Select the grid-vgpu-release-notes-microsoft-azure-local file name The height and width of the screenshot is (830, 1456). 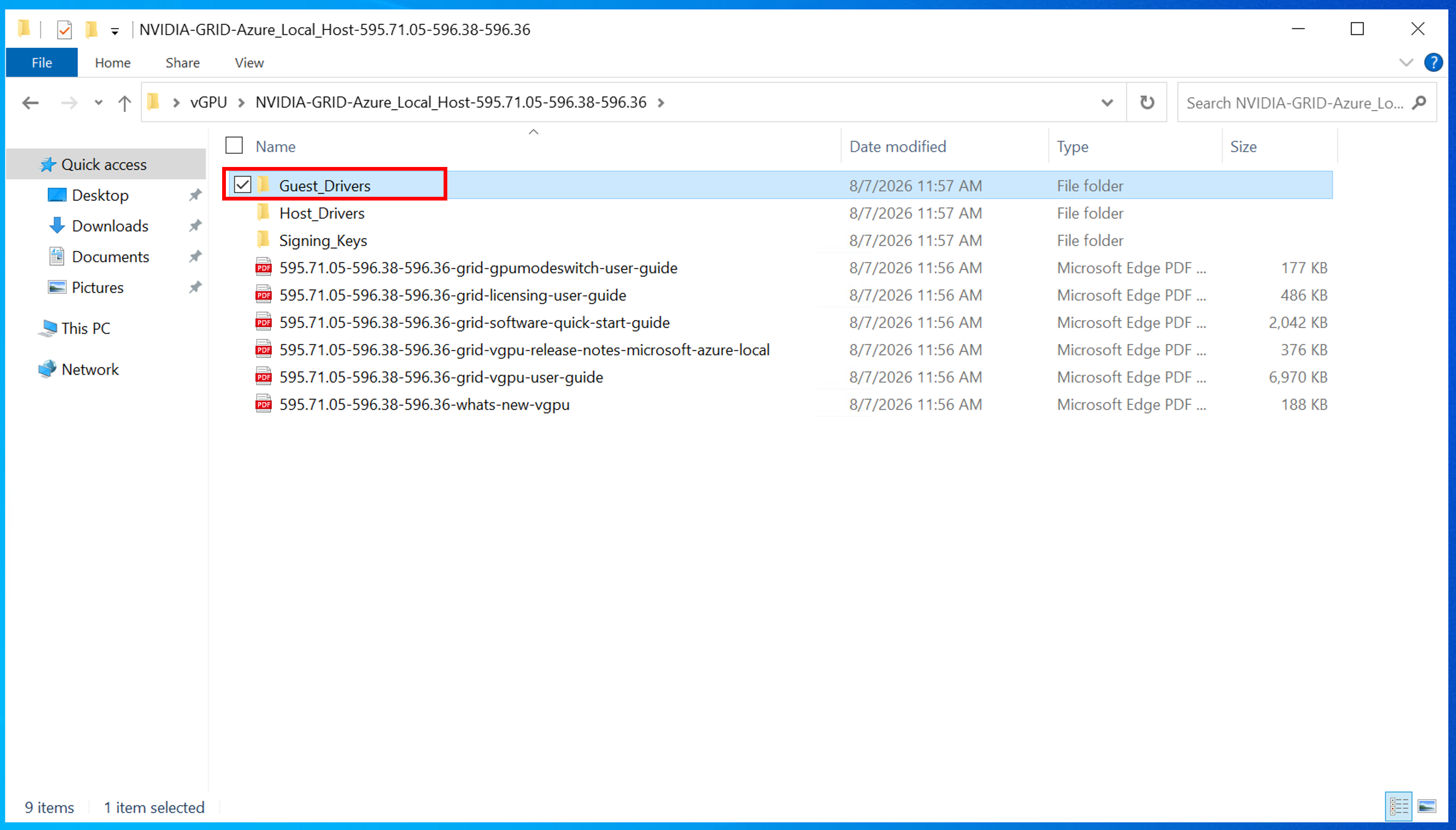524,350
